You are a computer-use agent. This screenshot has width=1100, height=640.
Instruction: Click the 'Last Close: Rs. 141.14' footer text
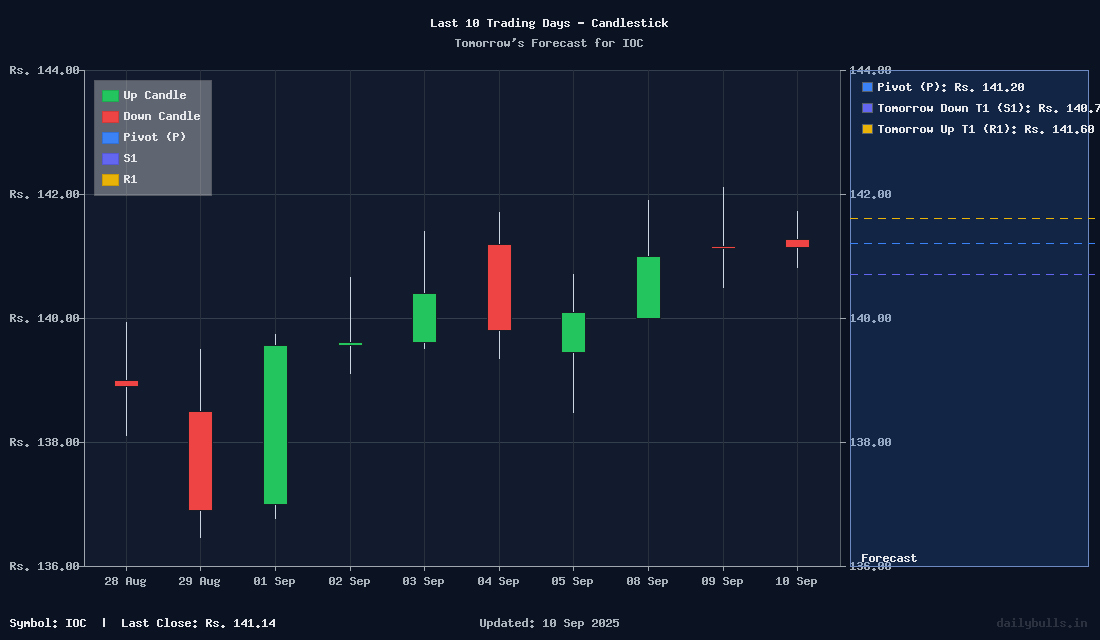click(199, 623)
